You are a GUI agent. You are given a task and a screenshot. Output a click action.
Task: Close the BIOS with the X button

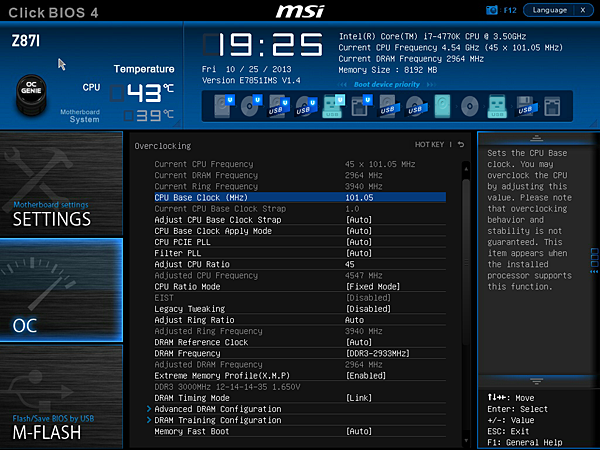(x=583, y=10)
